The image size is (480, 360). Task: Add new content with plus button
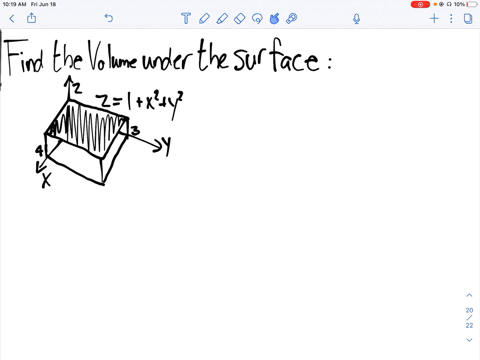coord(434,18)
